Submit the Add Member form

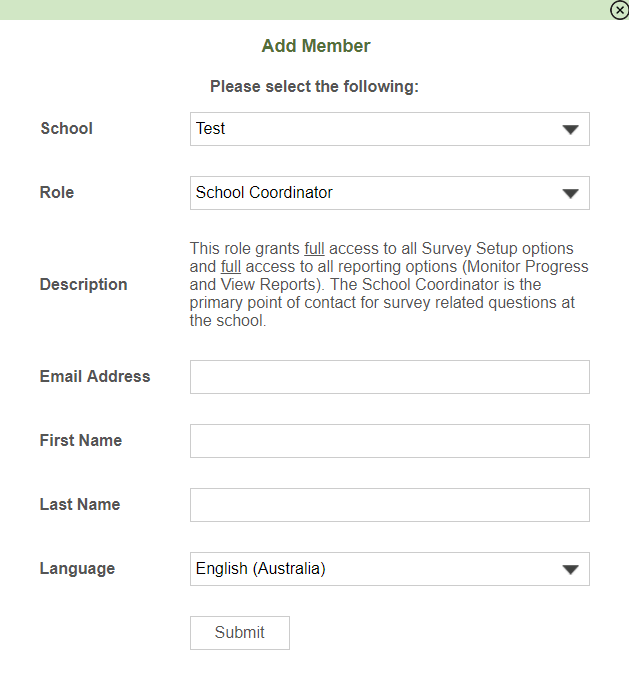point(239,633)
